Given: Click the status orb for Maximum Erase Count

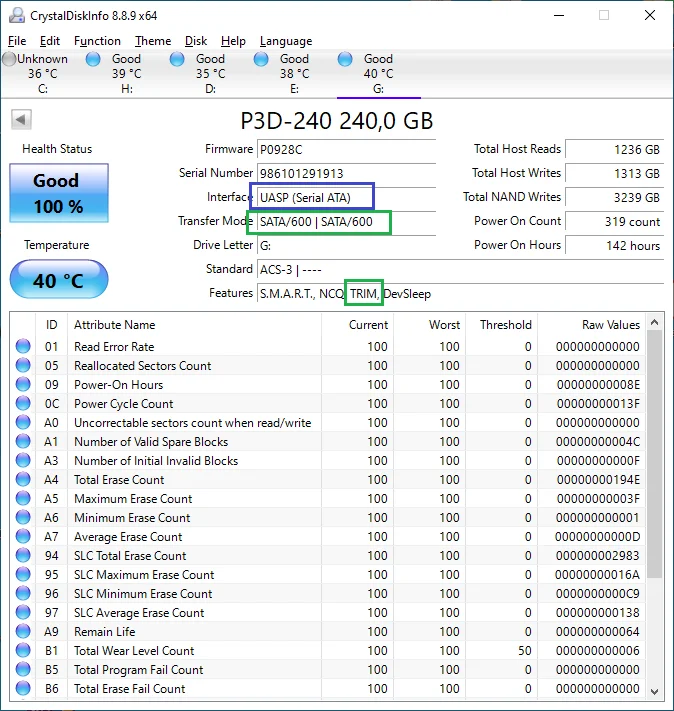Looking at the screenshot, I should pyautogui.click(x=23, y=498).
